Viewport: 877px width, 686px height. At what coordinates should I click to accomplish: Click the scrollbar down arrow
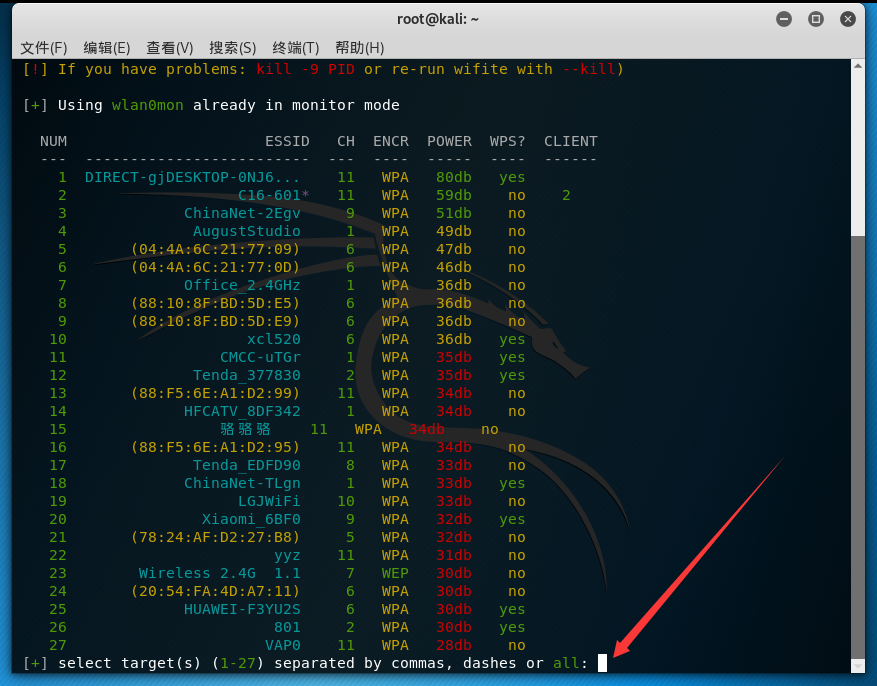pos(857,665)
